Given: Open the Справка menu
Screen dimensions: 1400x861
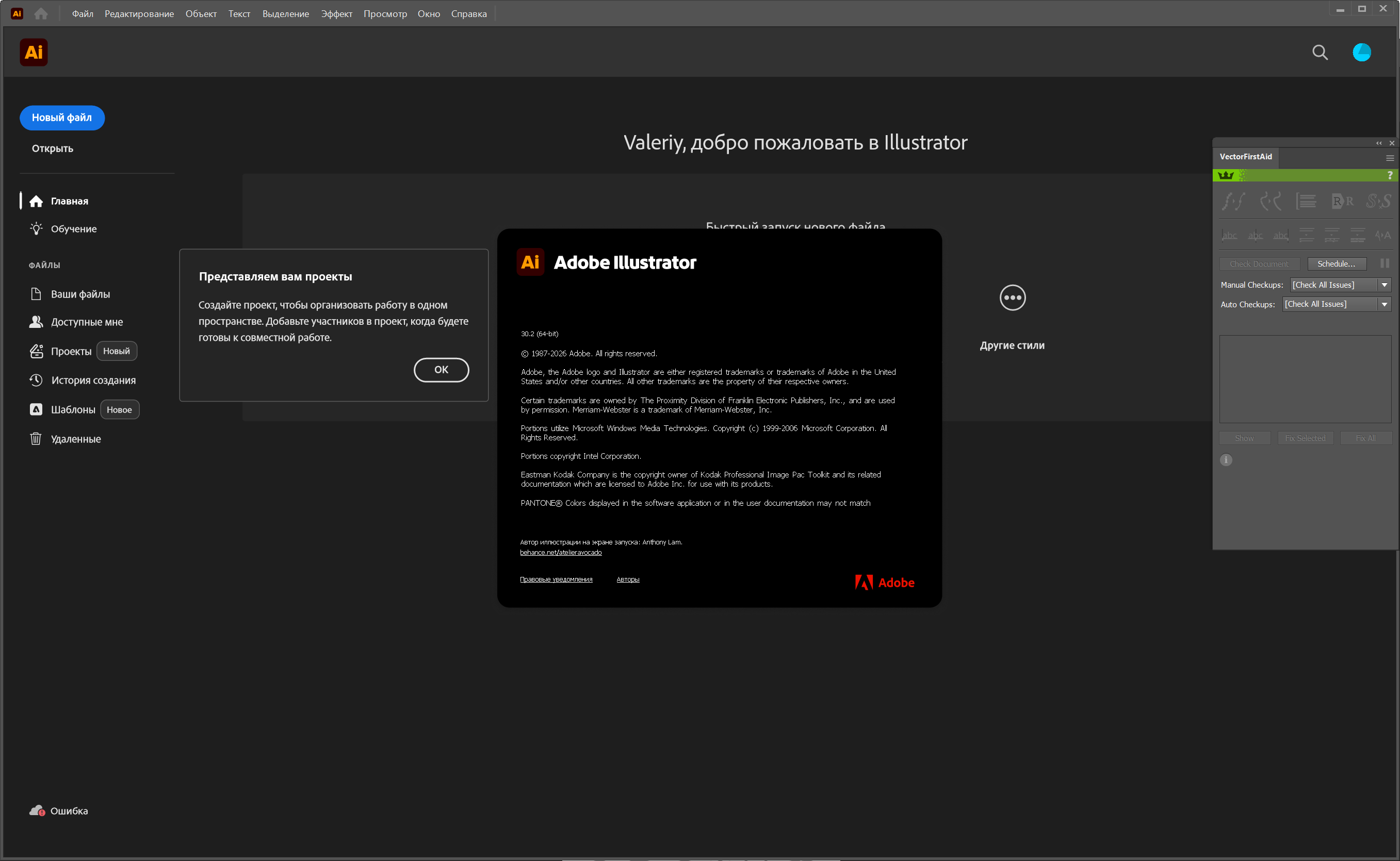Looking at the screenshot, I should coord(468,14).
